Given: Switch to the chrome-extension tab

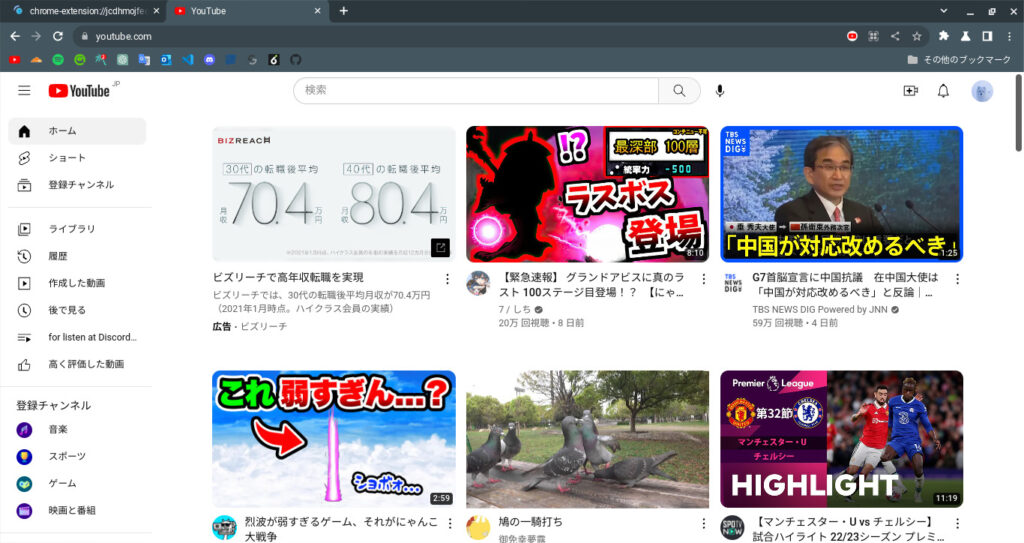Looking at the screenshot, I should (85, 11).
